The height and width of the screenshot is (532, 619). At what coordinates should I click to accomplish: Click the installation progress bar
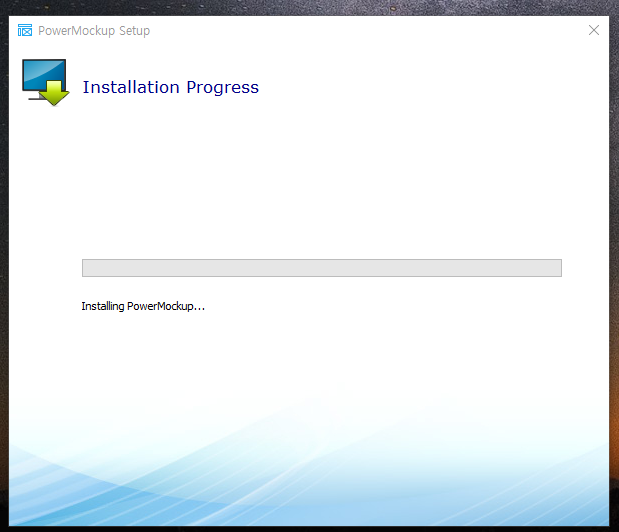(x=322, y=268)
